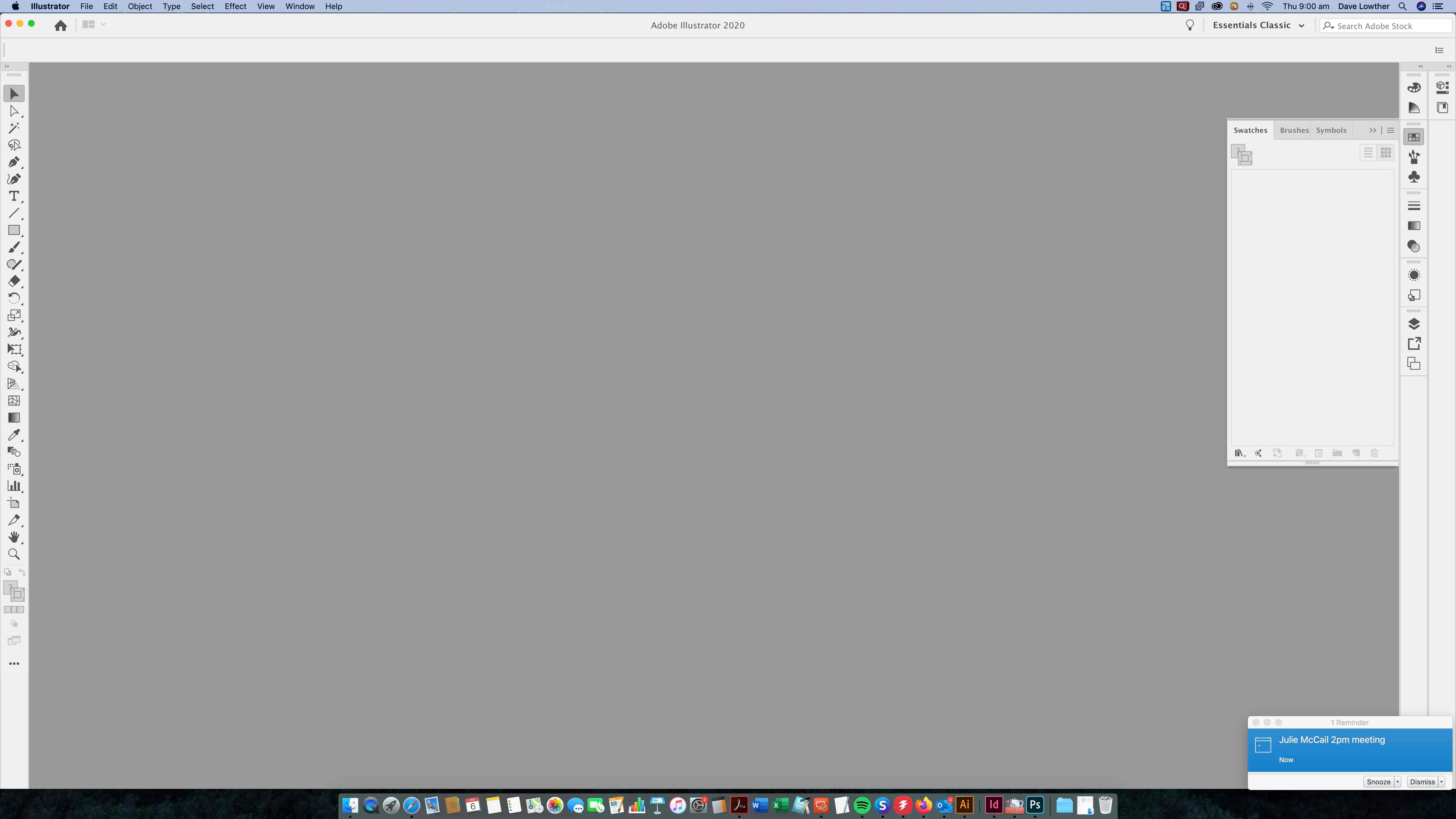The width and height of the screenshot is (1456, 819).
Task: Open the Snooze options arrow
Action: pos(1398,782)
